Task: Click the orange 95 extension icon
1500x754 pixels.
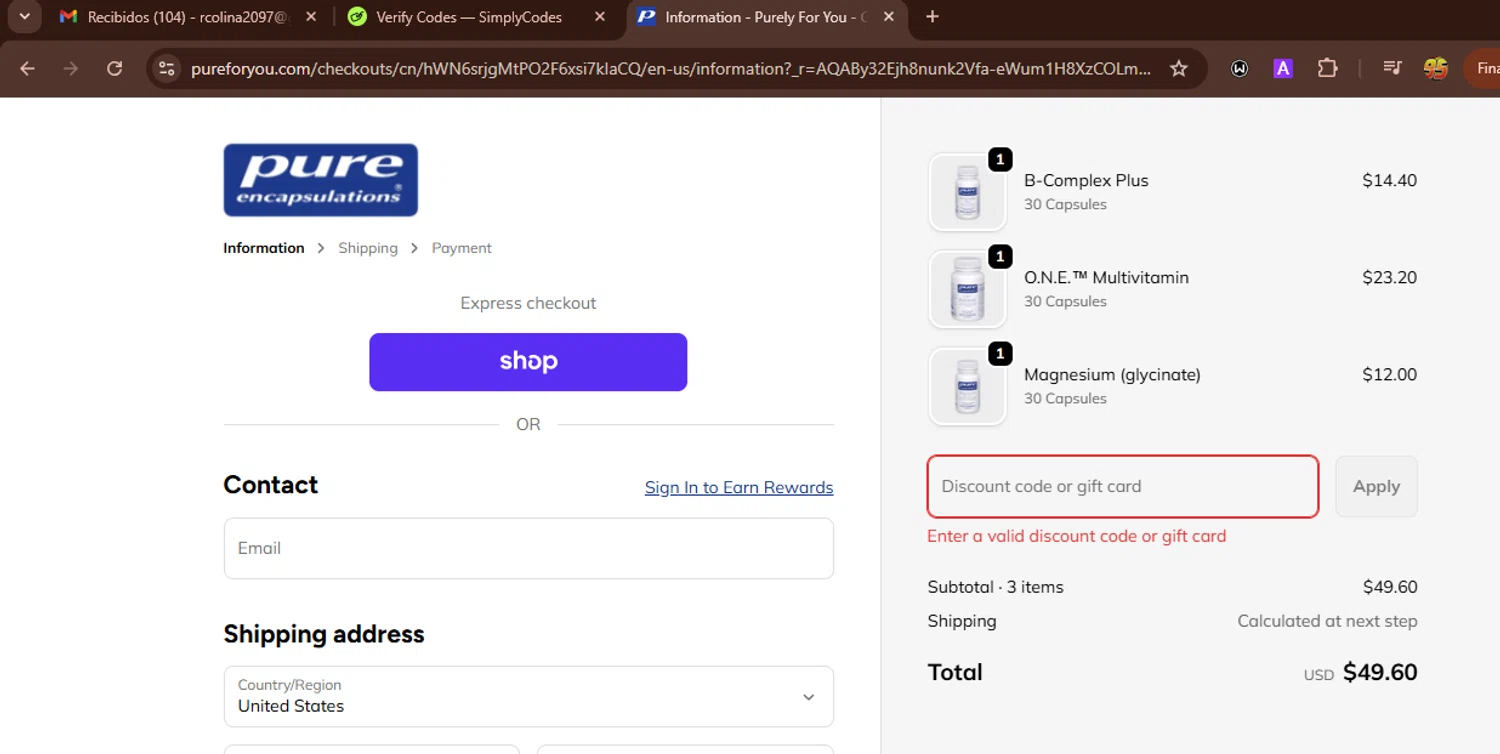Action: (1435, 68)
